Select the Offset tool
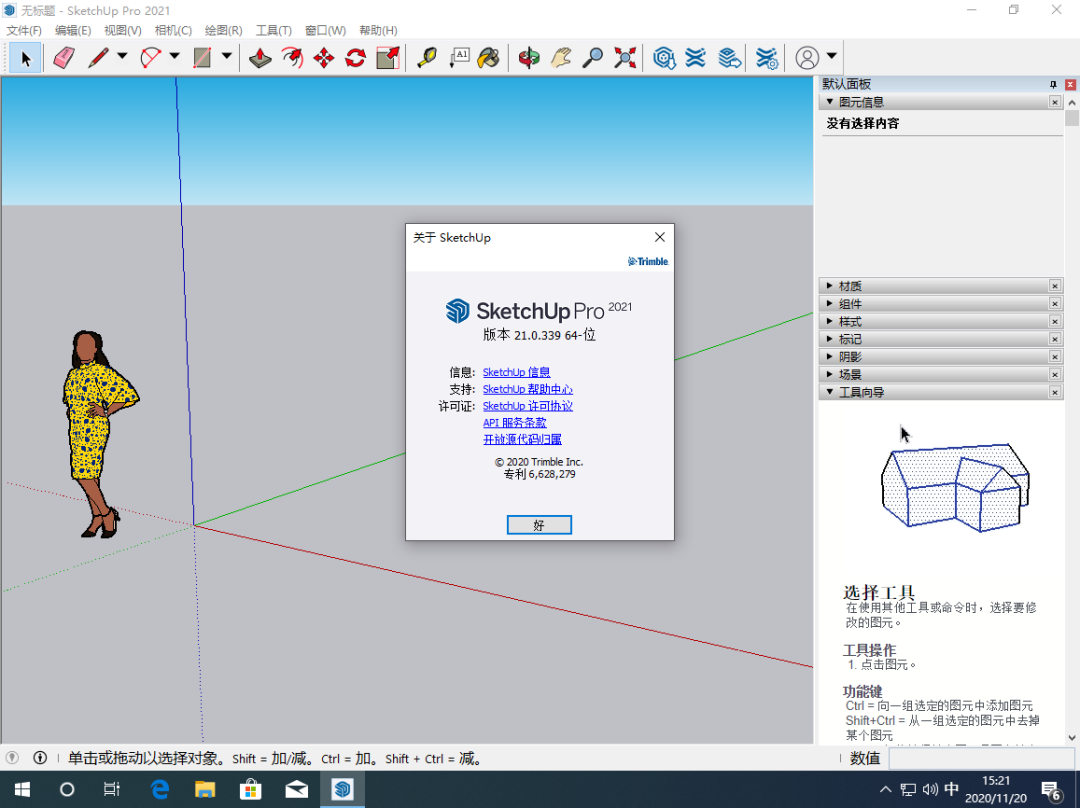Screen dimensions: 1080x808 tap(292, 57)
